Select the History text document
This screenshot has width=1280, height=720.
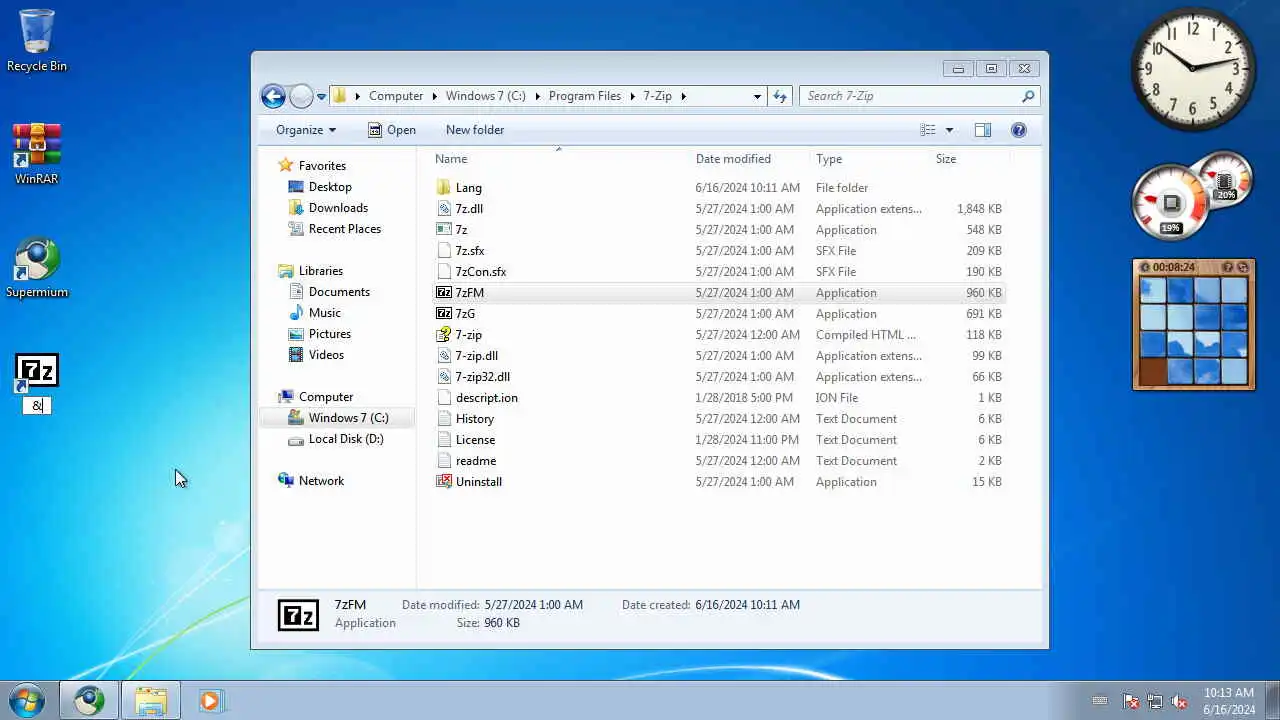pyautogui.click(x=474, y=419)
